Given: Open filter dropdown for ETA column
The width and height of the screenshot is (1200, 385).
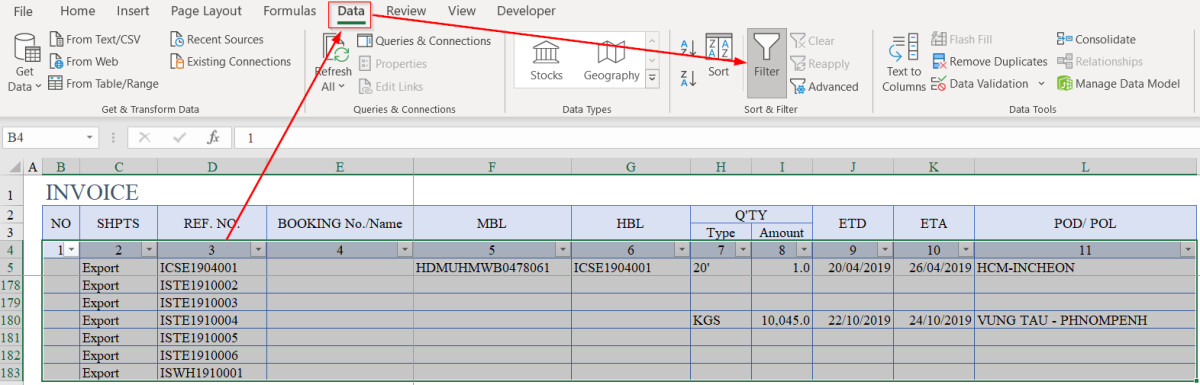Looking at the screenshot, I should pyautogui.click(x=966, y=249).
